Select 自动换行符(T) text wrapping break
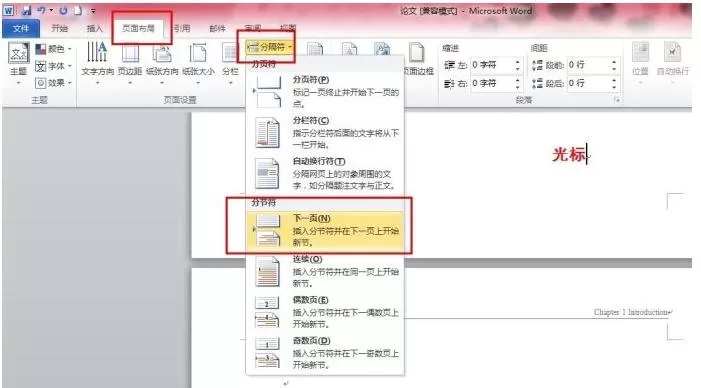The image size is (701, 388). (325, 173)
